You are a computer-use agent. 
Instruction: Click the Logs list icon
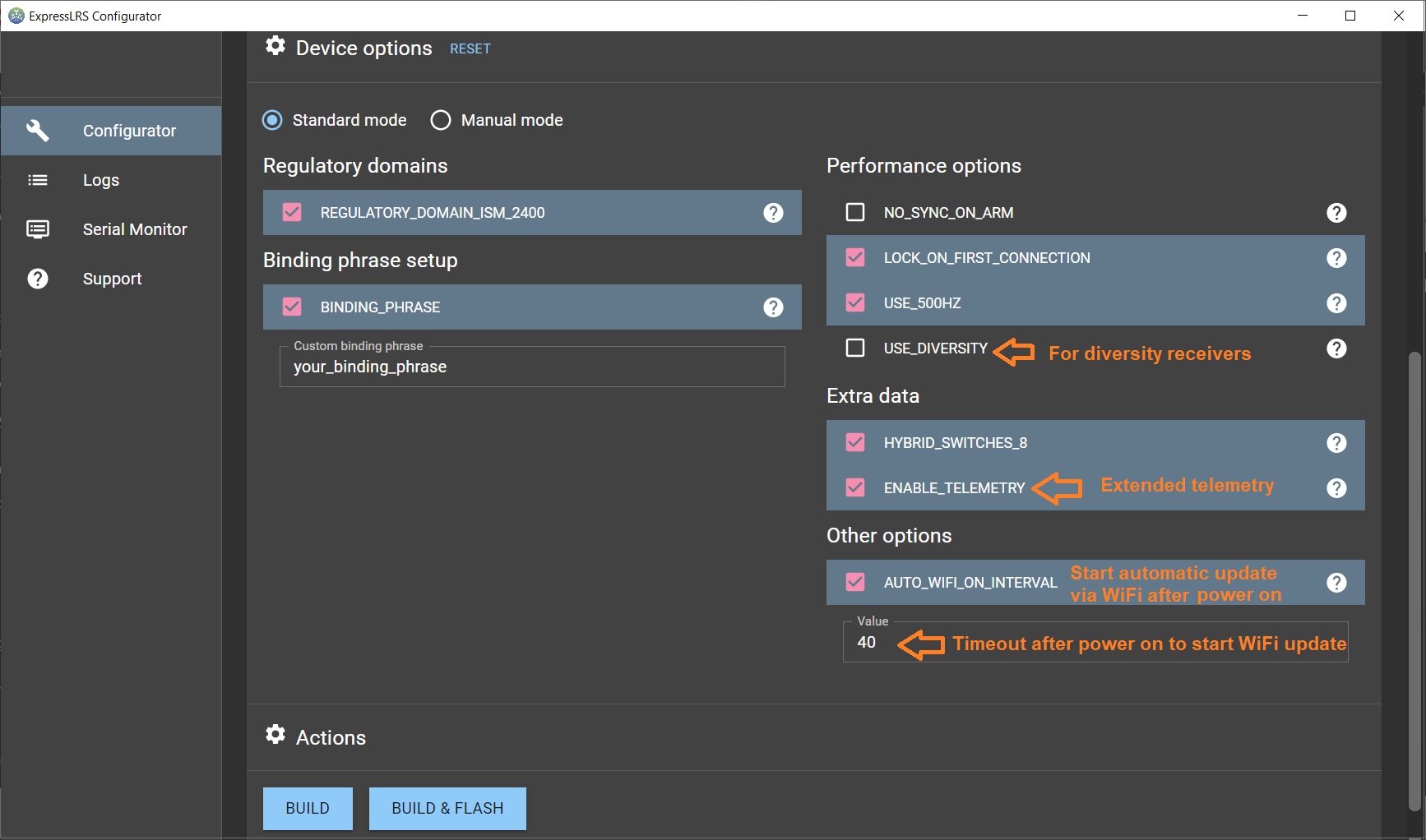[38, 180]
